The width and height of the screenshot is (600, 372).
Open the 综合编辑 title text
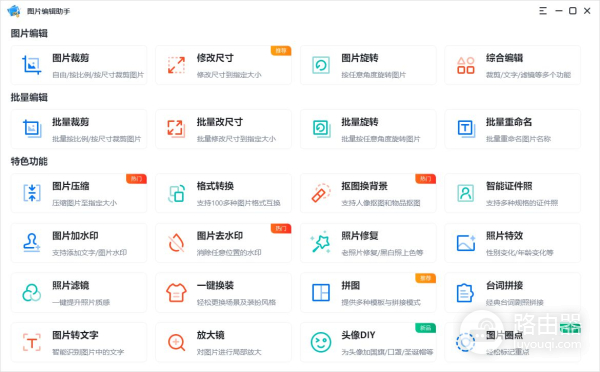coord(505,58)
